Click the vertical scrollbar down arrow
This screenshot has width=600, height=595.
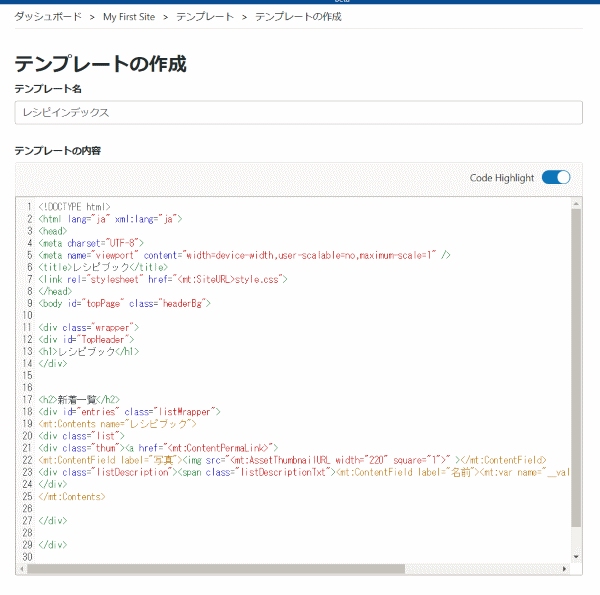[x=576, y=557]
